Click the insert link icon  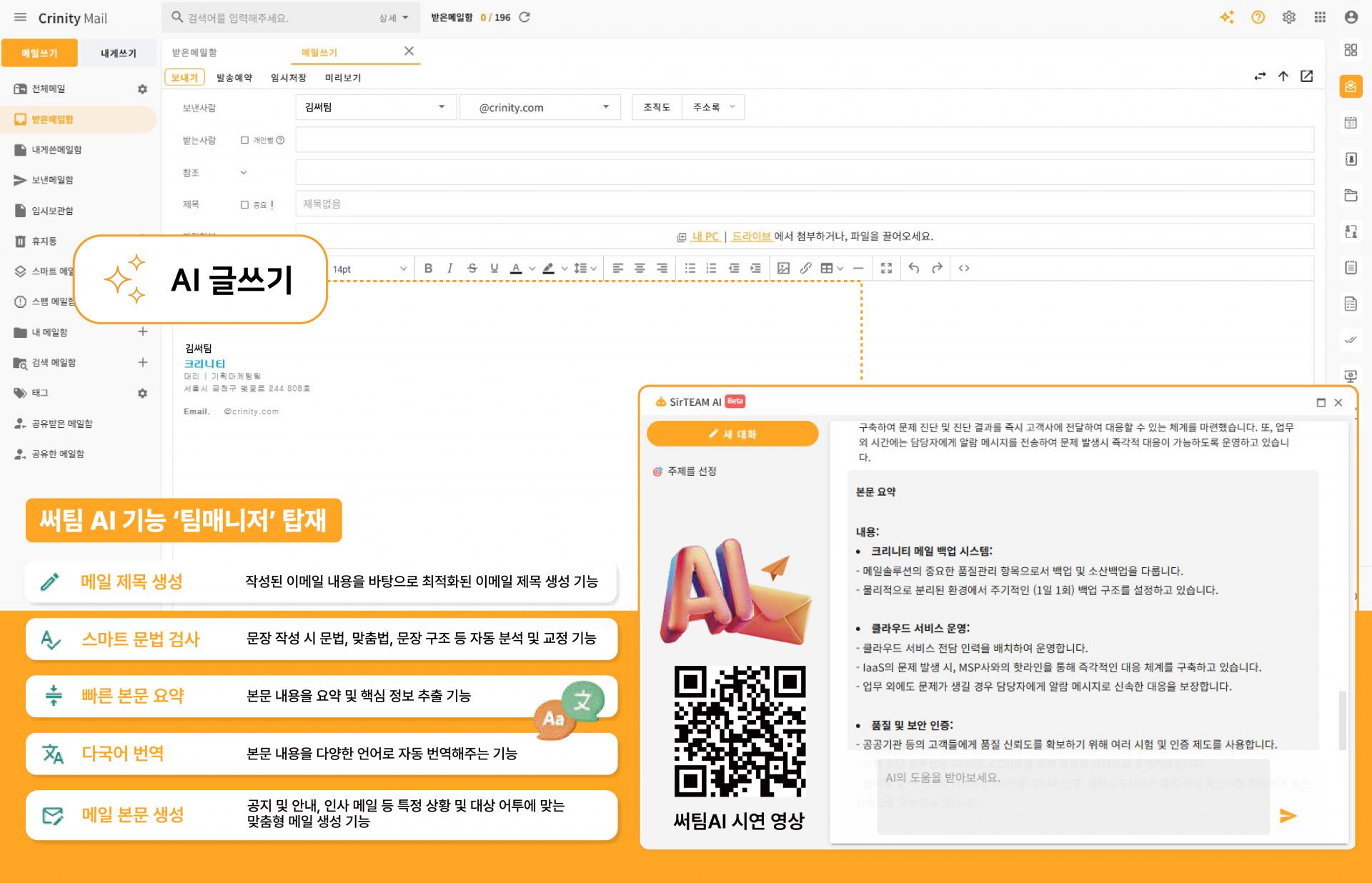805,268
